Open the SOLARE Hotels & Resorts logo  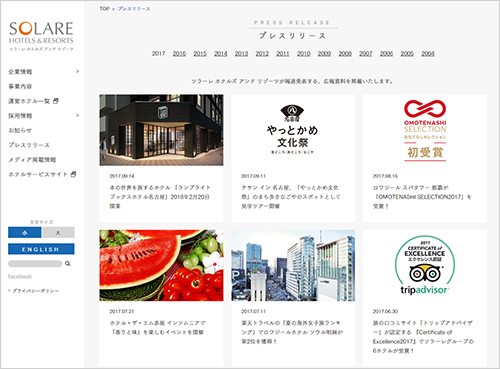pyautogui.click(x=41, y=36)
